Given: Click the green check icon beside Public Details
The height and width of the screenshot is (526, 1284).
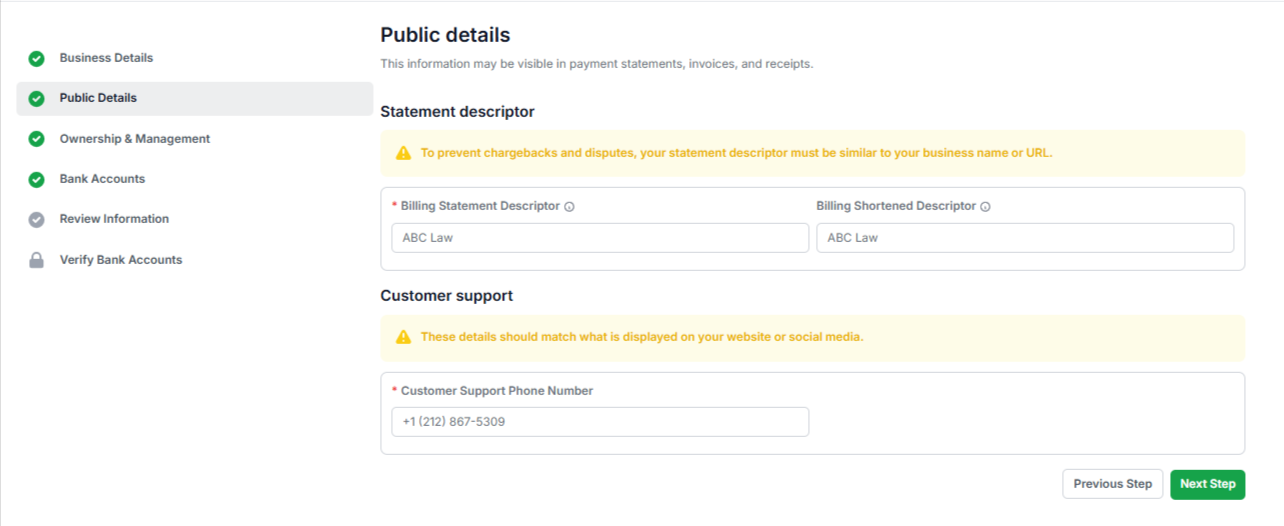Looking at the screenshot, I should point(37,99).
